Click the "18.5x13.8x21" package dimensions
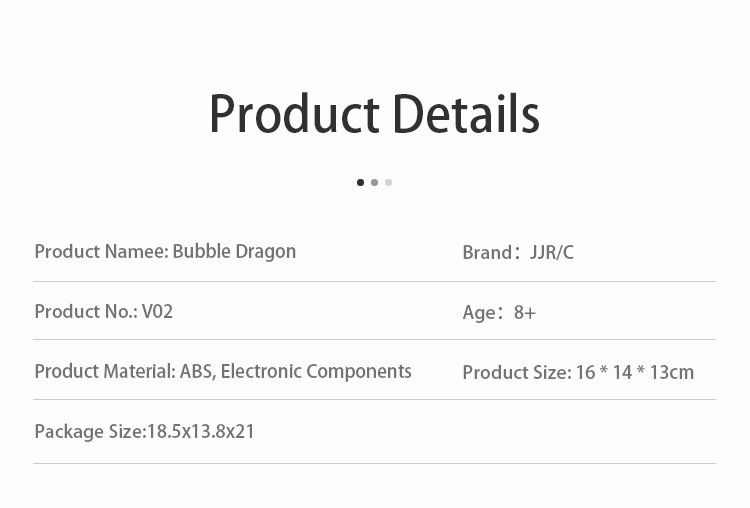Image resolution: width=750 pixels, height=508 pixels. (201, 431)
